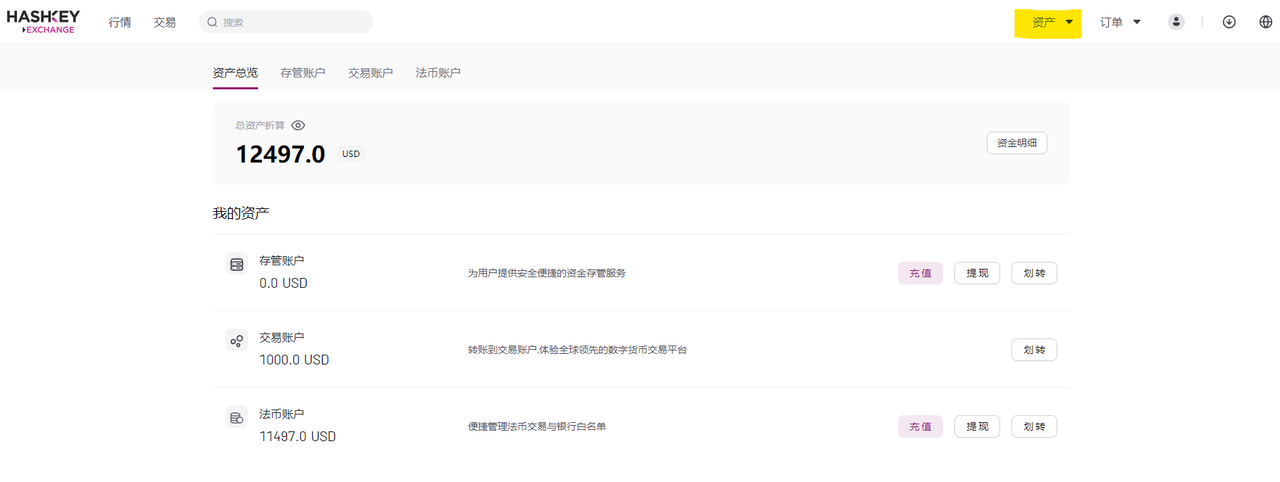Image resolution: width=1280 pixels, height=482 pixels.
Task: Expand the 订单 dropdown menu
Action: tap(1120, 22)
